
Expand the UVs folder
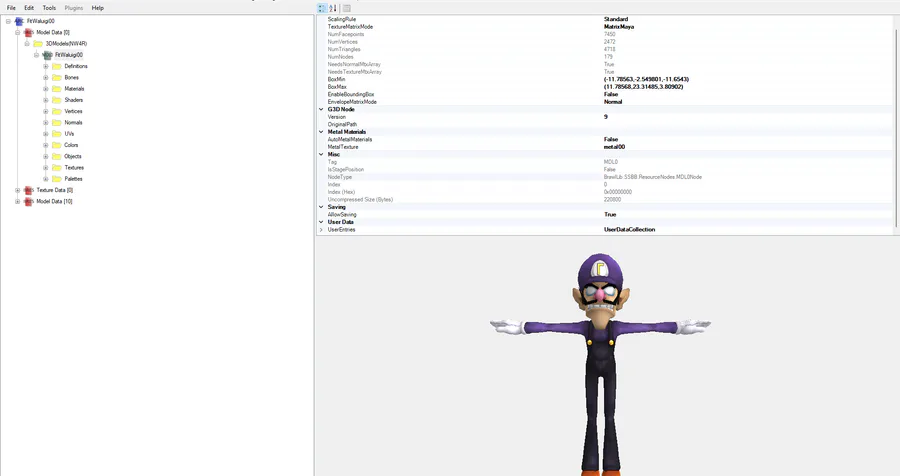(x=46, y=134)
